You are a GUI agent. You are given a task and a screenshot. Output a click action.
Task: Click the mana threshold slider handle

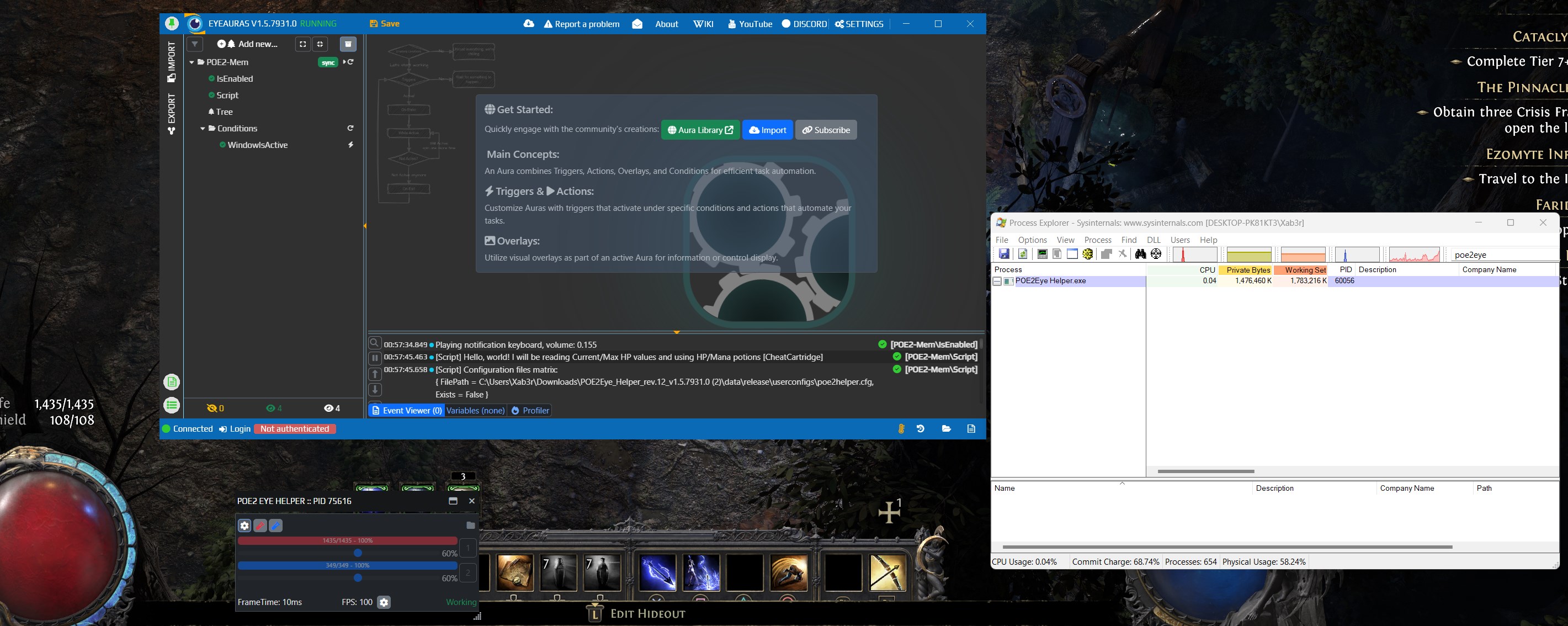tap(358, 578)
